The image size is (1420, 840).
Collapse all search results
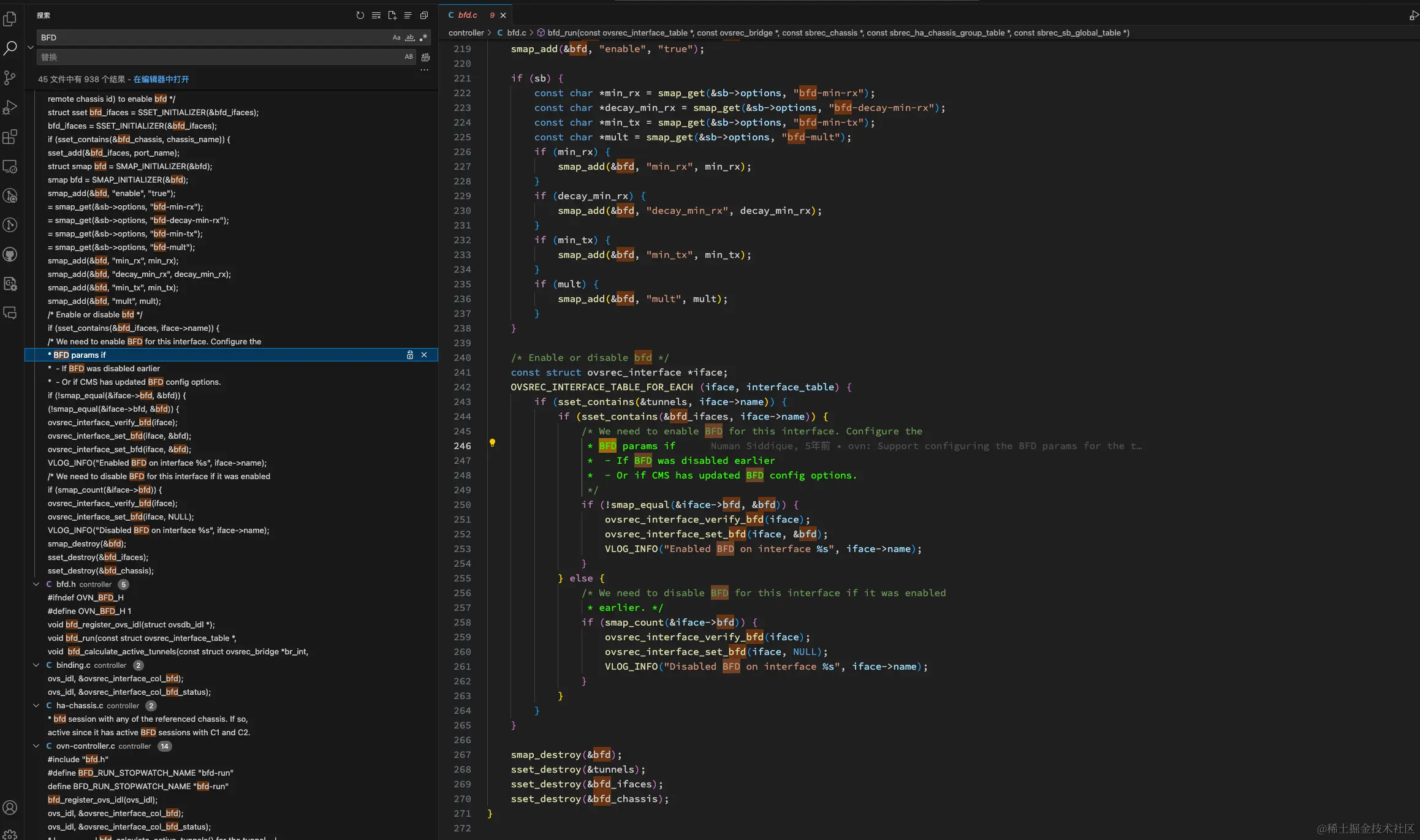coord(423,15)
